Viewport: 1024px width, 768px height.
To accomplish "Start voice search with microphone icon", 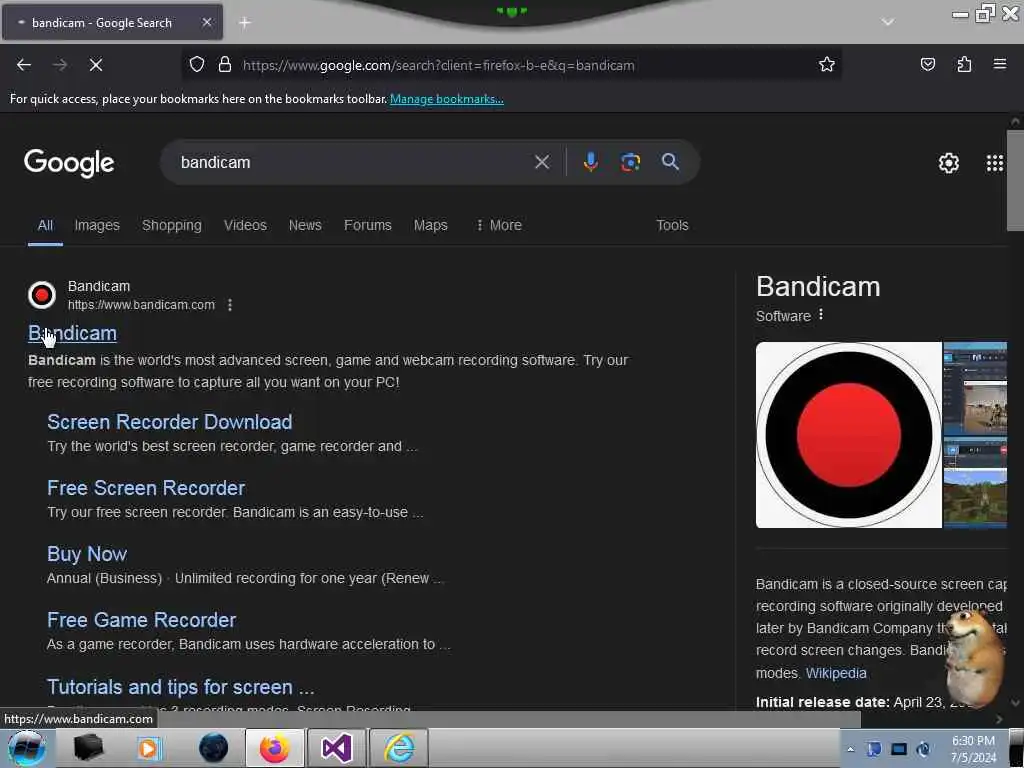I will [x=590, y=162].
